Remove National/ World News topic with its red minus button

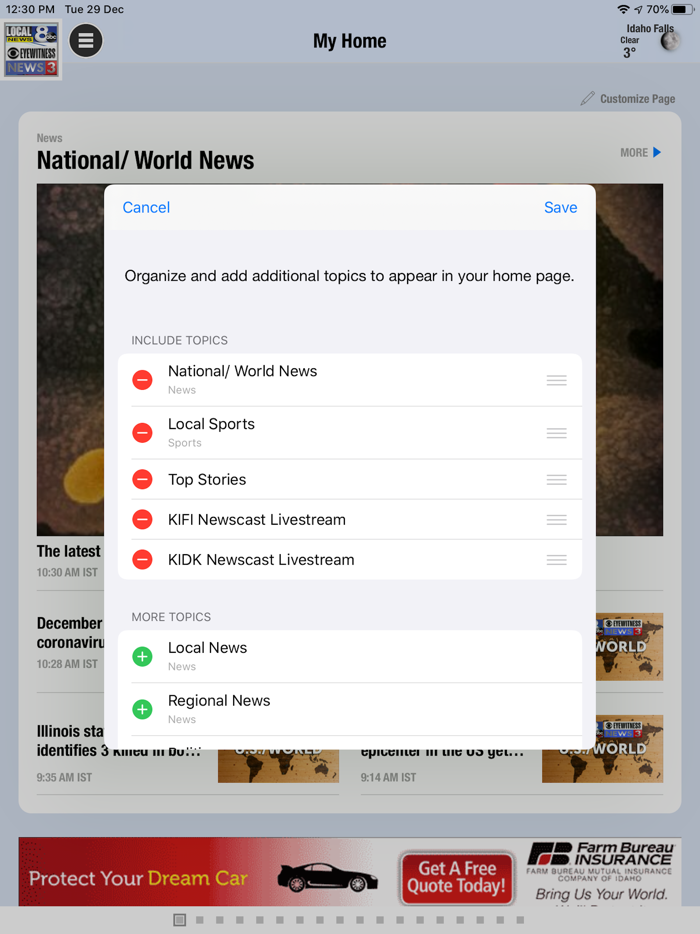point(142,379)
